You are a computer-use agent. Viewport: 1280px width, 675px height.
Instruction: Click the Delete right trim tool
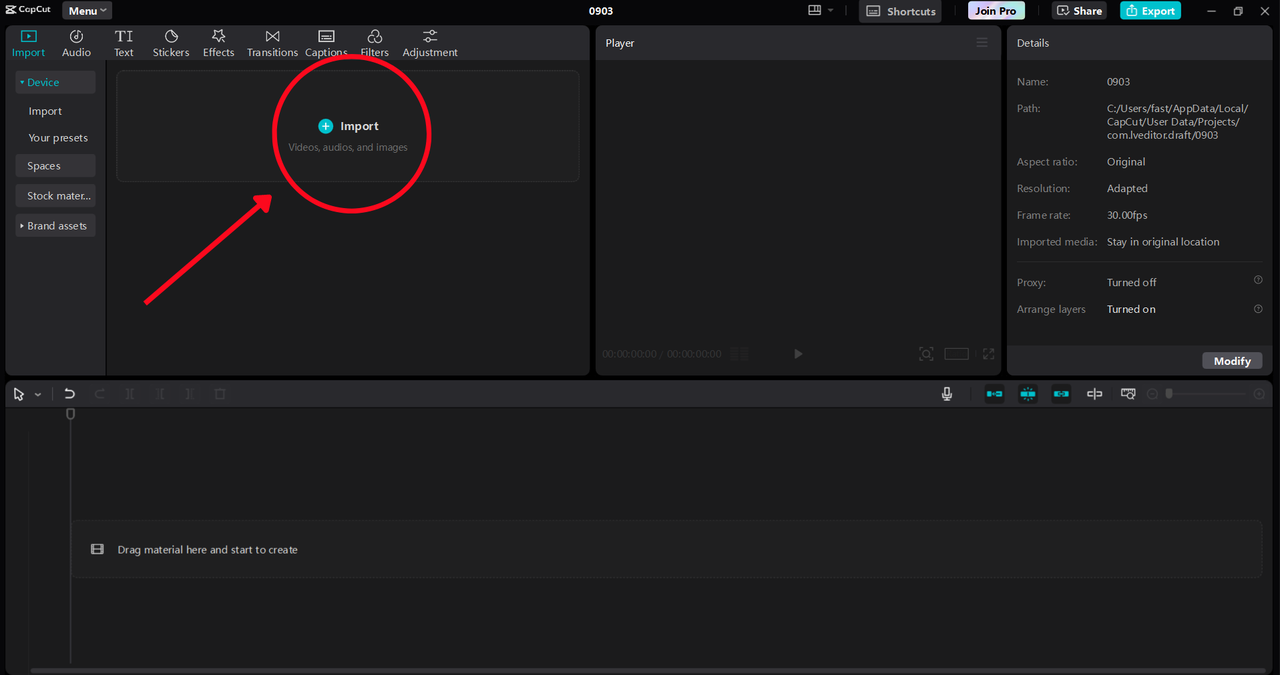click(x=190, y=394)
